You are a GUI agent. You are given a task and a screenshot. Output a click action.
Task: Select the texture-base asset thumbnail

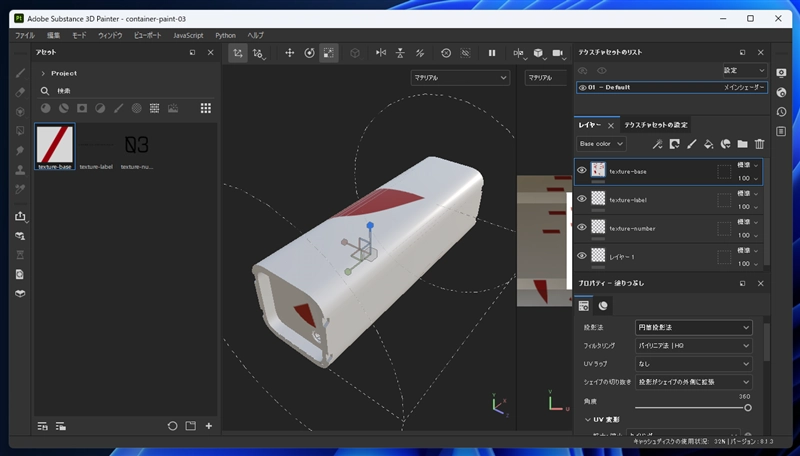54,144
